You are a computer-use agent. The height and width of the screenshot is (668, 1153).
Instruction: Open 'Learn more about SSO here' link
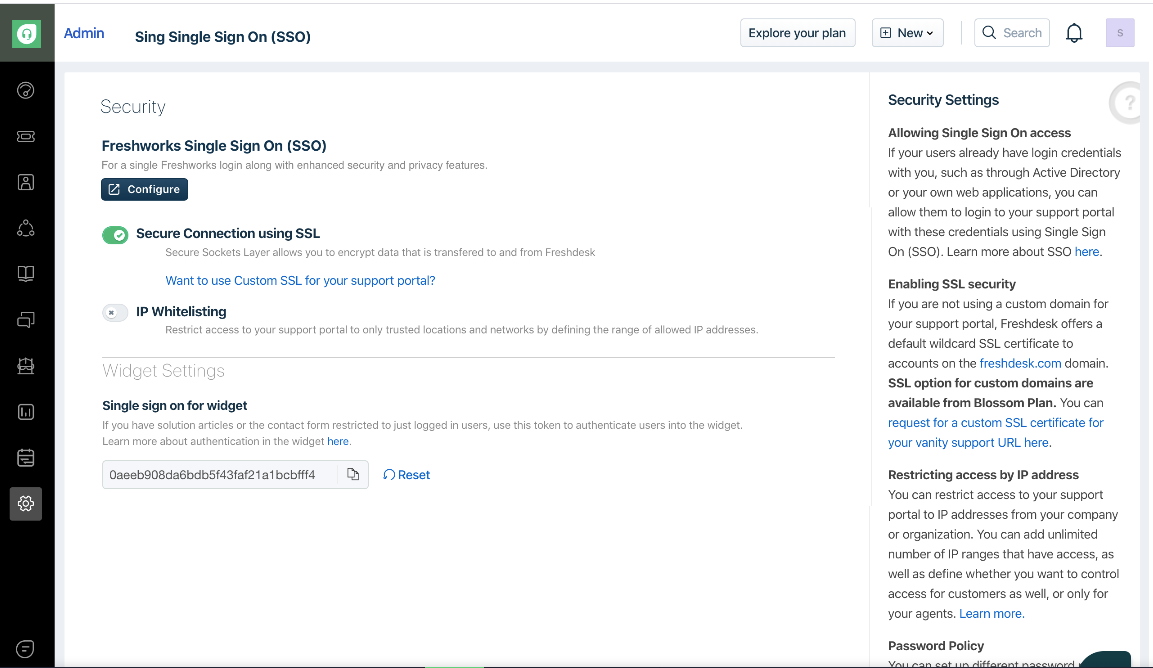(x=1087, y=252)
